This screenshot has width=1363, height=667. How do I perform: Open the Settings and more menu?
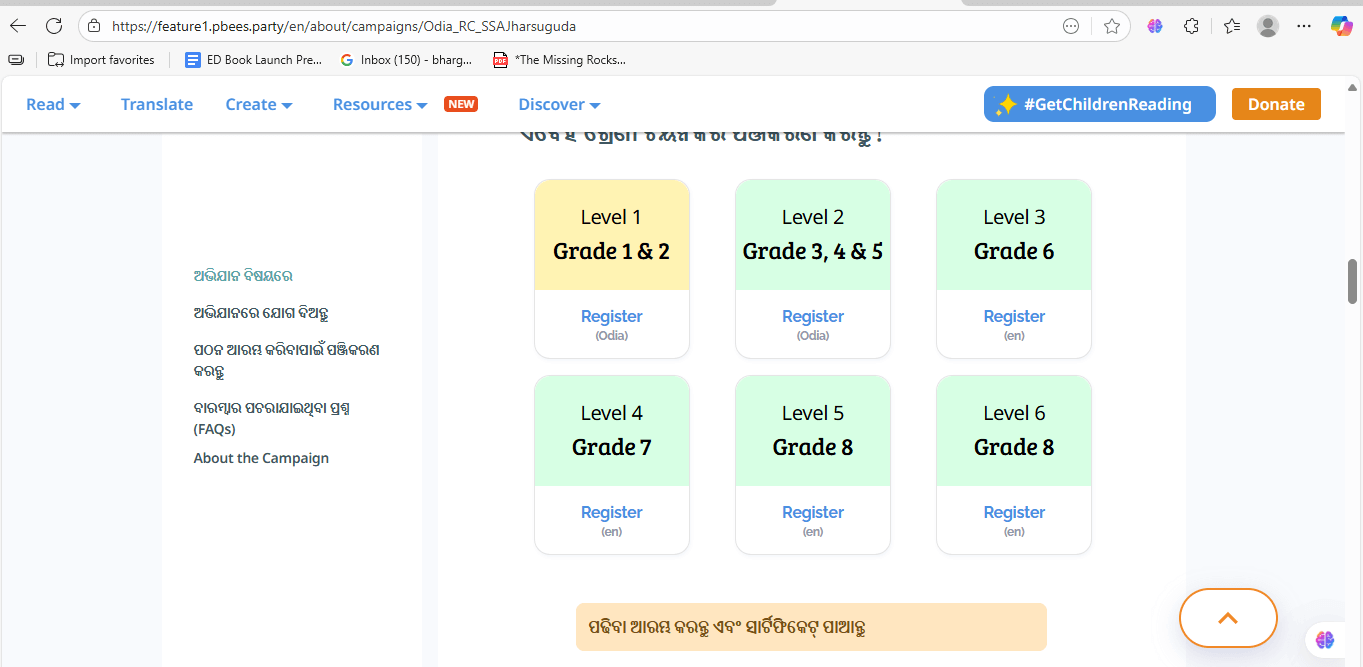(x=1304, y=26)
